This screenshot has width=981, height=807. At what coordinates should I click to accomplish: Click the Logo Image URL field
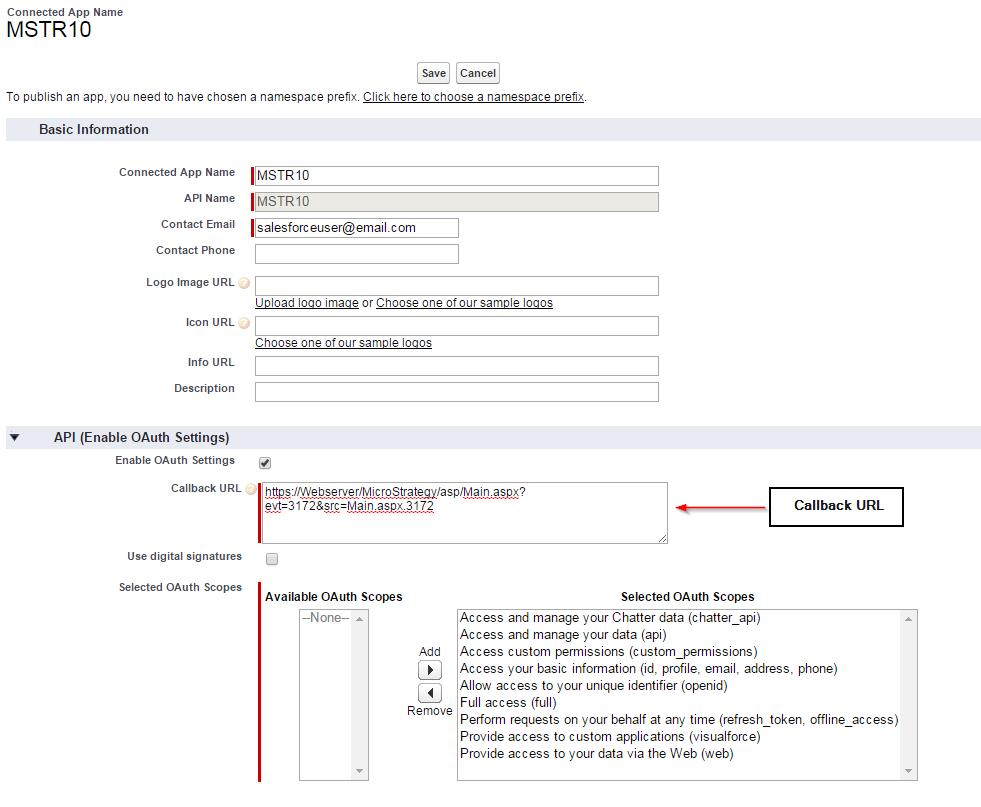[457, 286]
